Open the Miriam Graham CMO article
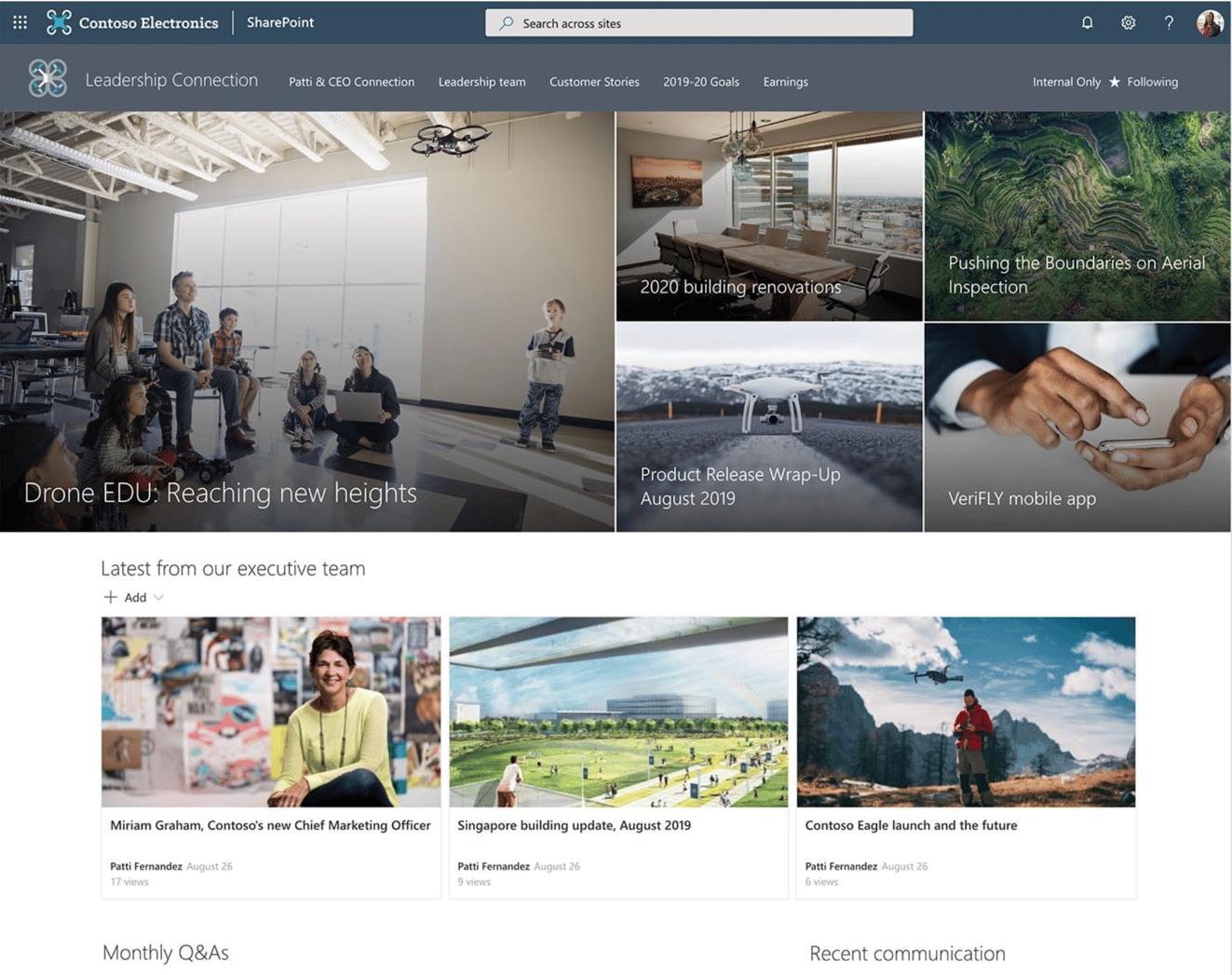This screenshot has width=1232, height=975. (270, 825)
